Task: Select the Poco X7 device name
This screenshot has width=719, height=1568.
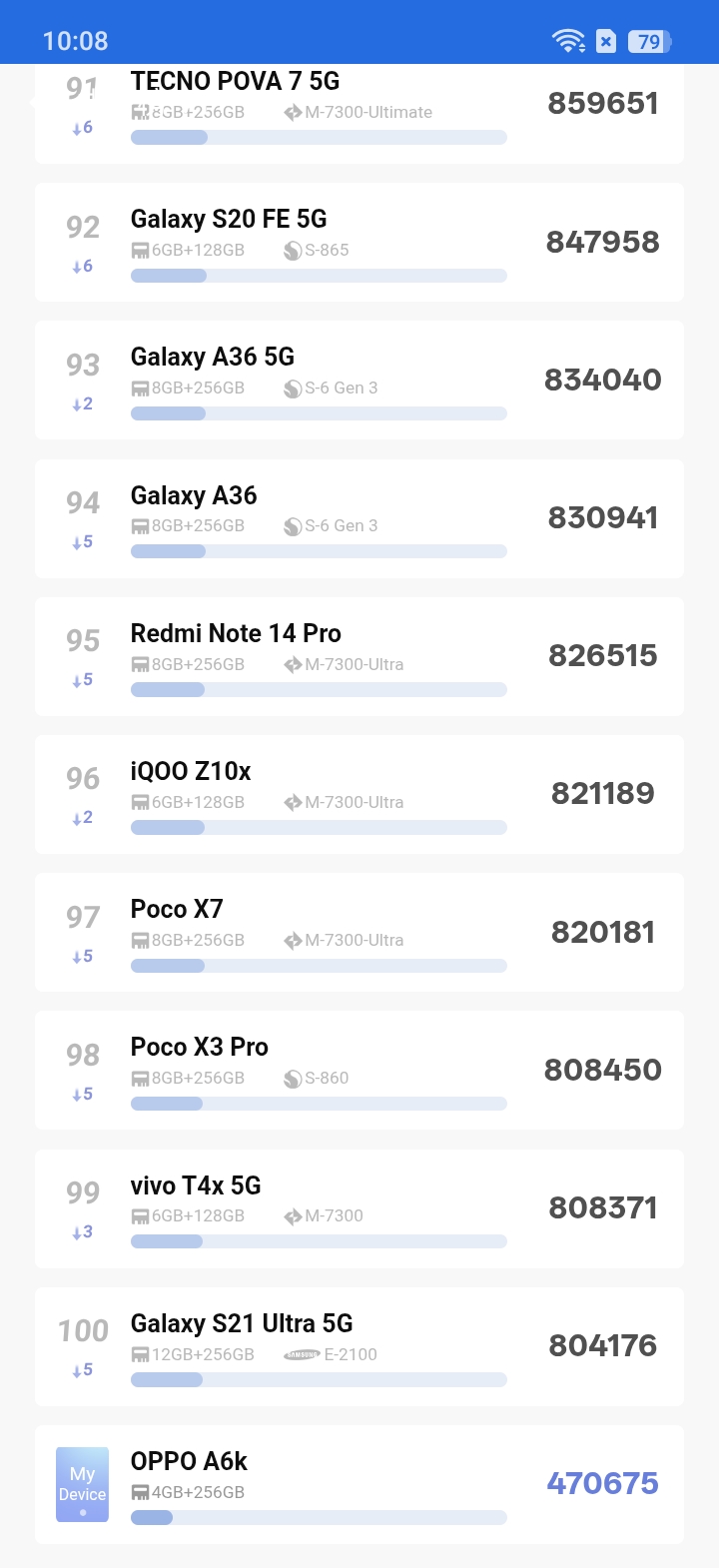Action: [x=177, y=910]
